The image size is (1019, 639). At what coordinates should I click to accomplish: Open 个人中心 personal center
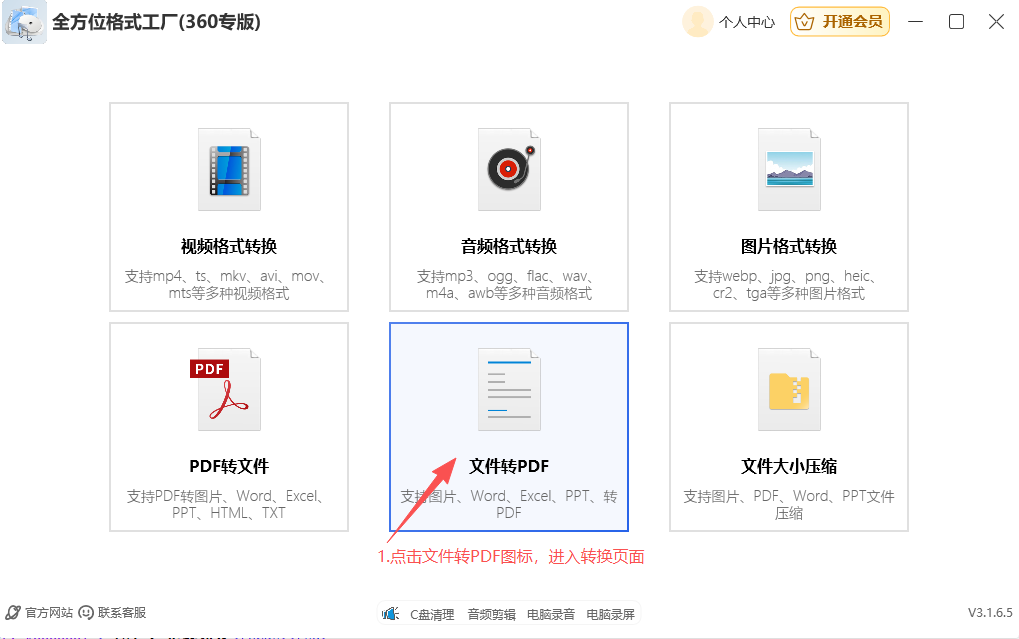point(746,22)
